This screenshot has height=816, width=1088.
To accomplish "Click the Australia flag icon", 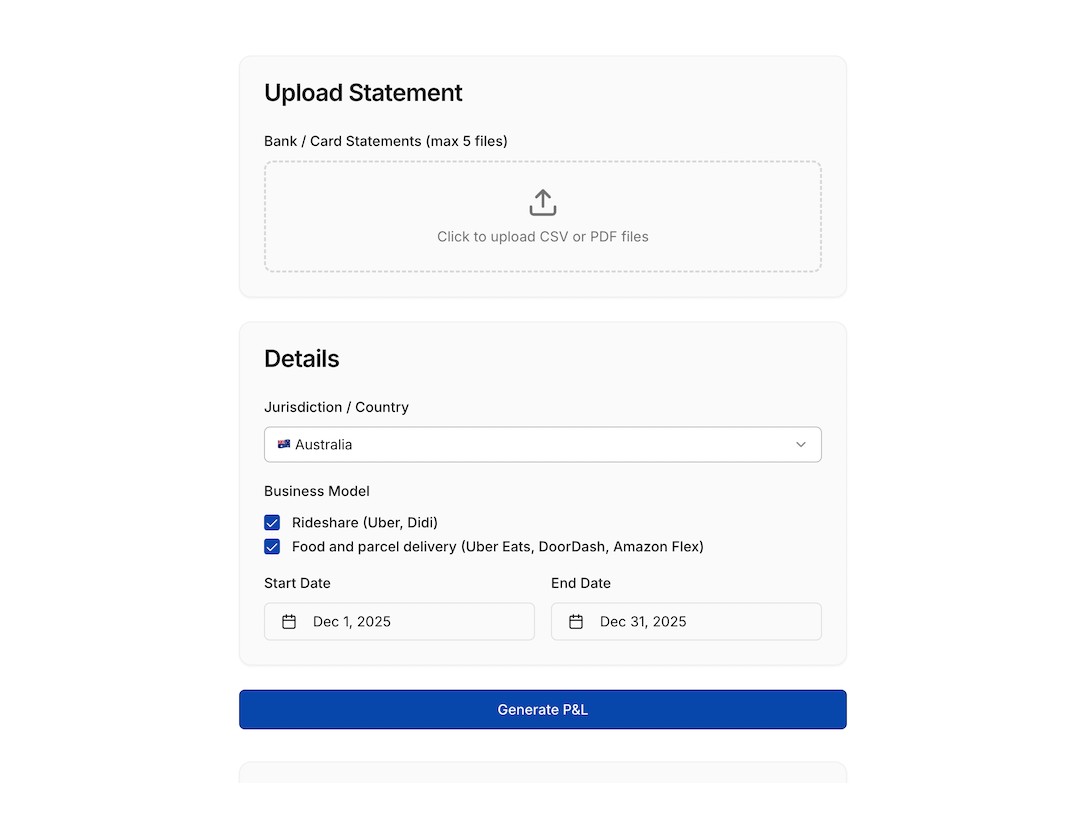I will (284, 445).
